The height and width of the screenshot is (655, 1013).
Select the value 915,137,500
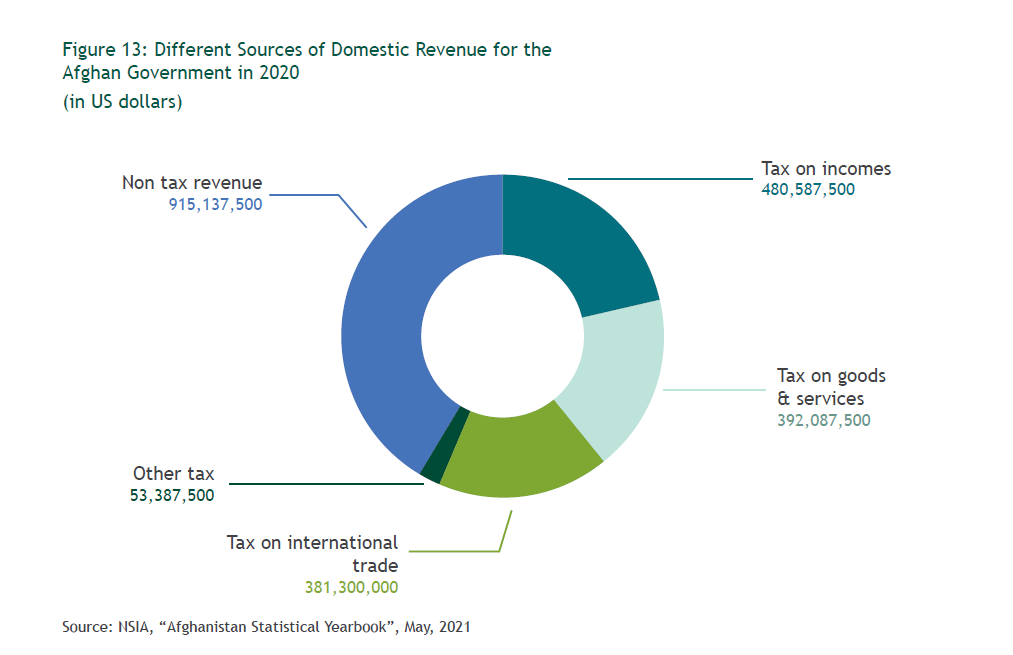tap(215, 204)
